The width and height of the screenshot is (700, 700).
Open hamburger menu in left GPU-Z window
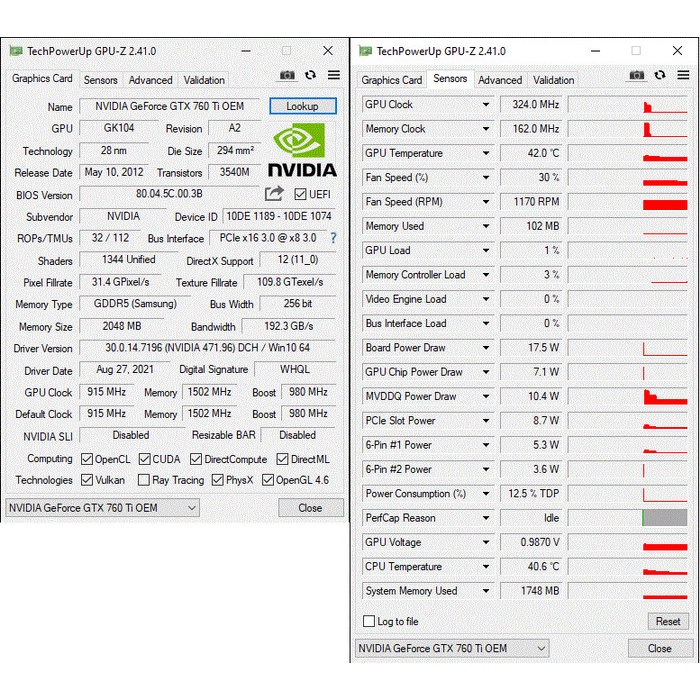point(333,75)
